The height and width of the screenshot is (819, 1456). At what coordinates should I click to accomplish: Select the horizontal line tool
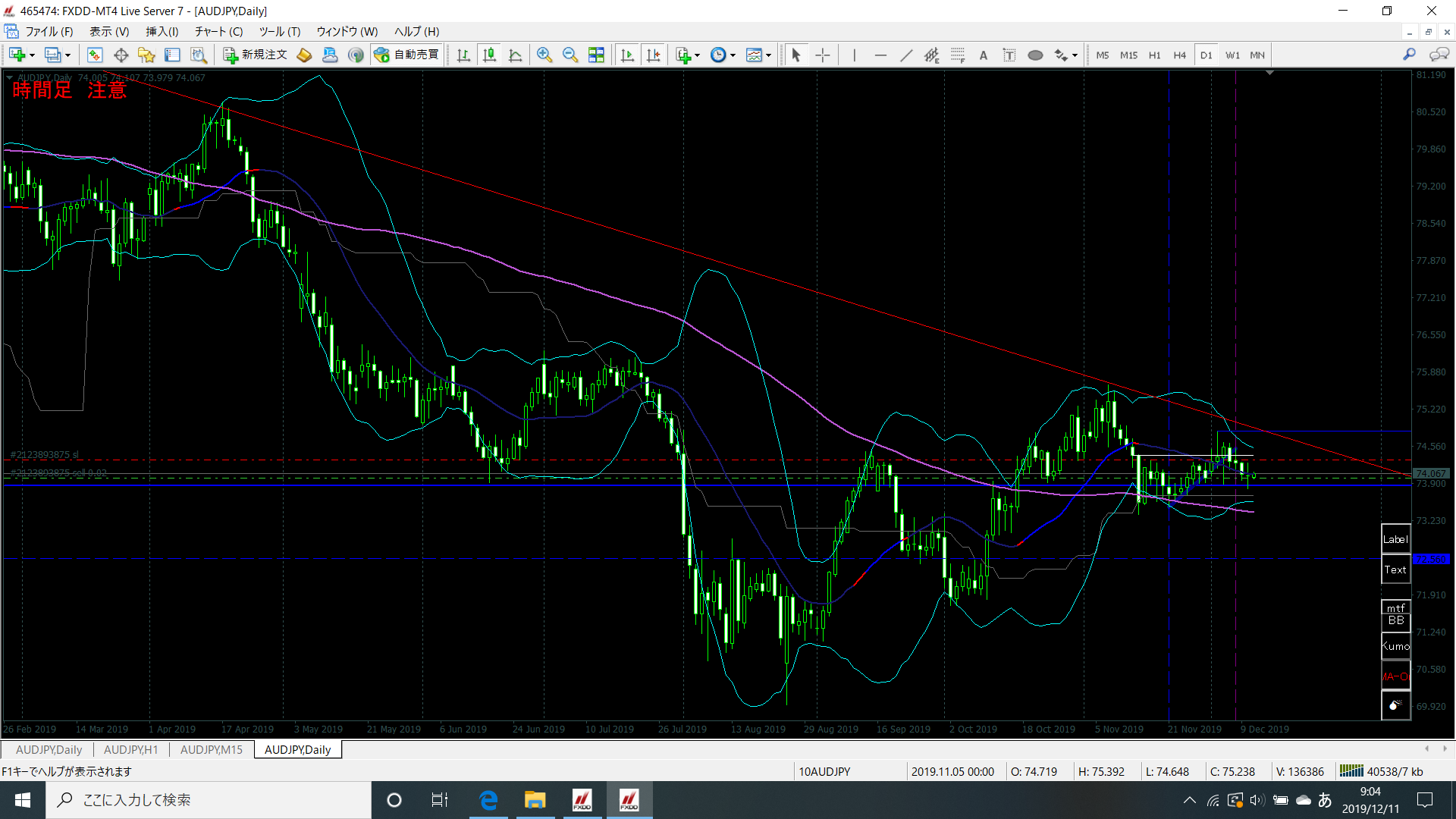click(880, 55)
